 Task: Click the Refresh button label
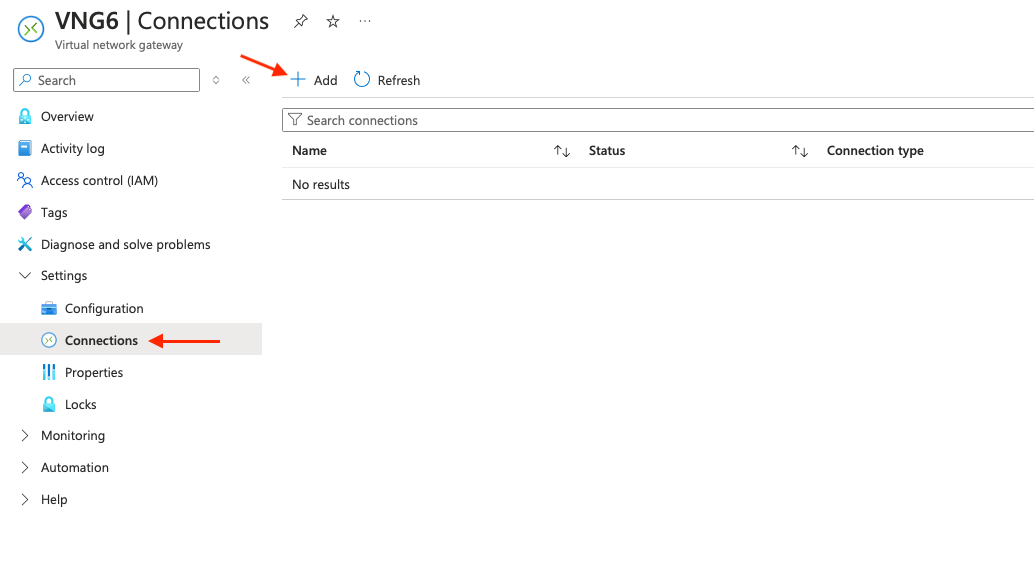pos(398,80)
